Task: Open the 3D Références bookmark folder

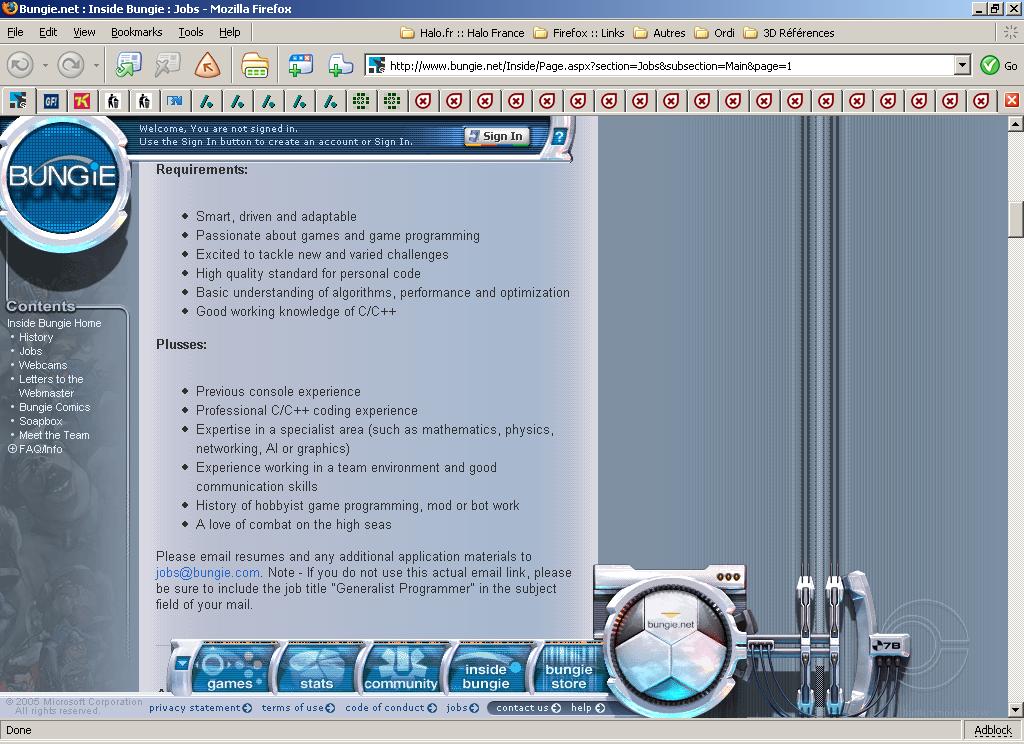Action: (789, 33)
